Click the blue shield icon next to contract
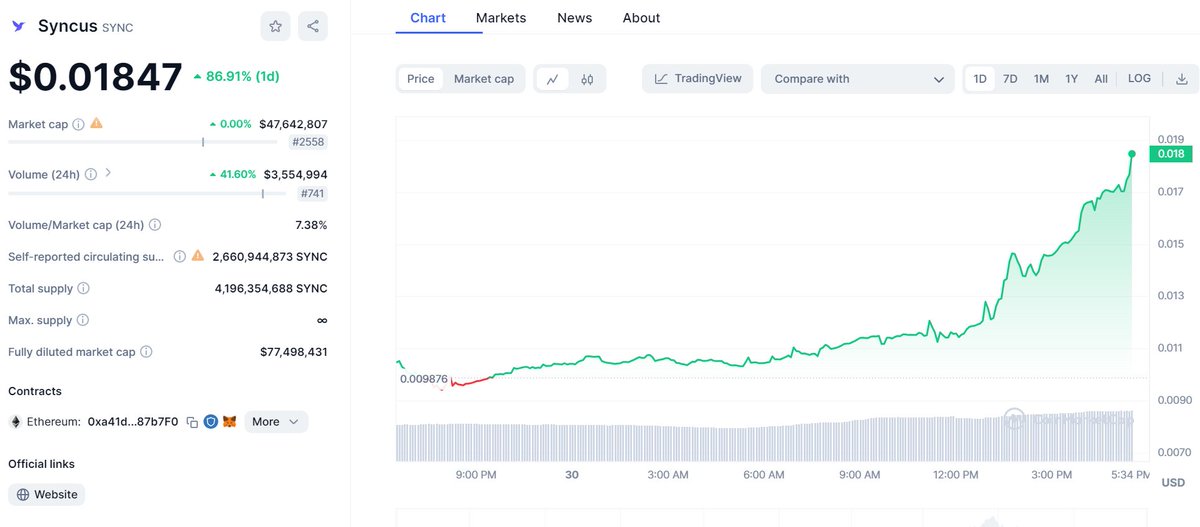The height and width of the screenshot is (527, 1200). [x=210, y=422]
